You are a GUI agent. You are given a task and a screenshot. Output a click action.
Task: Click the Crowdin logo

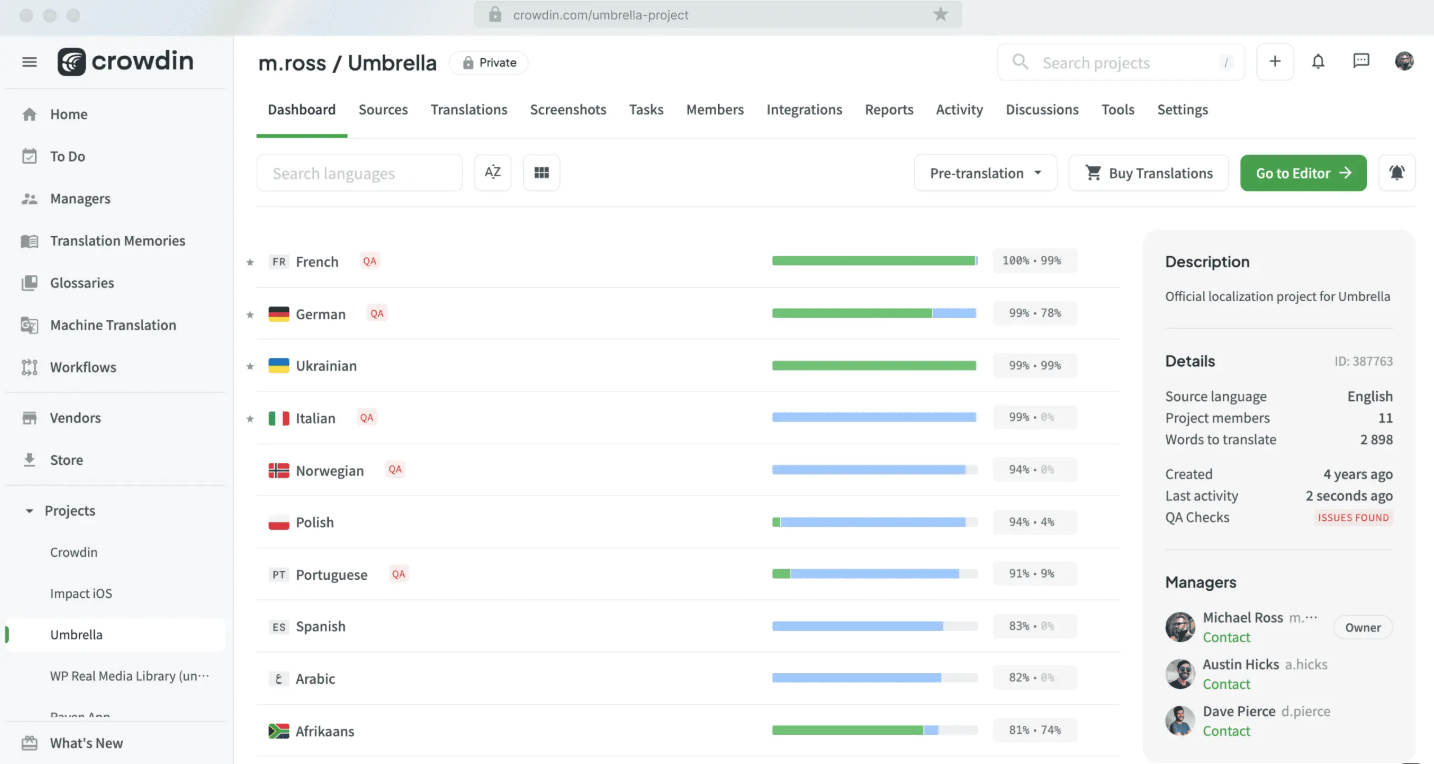pos(125,62)
